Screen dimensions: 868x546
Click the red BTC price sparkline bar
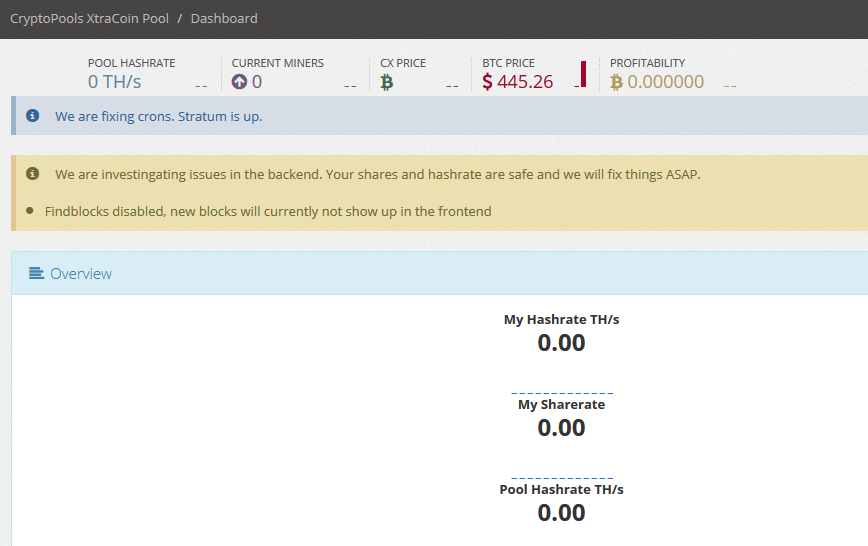click(583, 74)
